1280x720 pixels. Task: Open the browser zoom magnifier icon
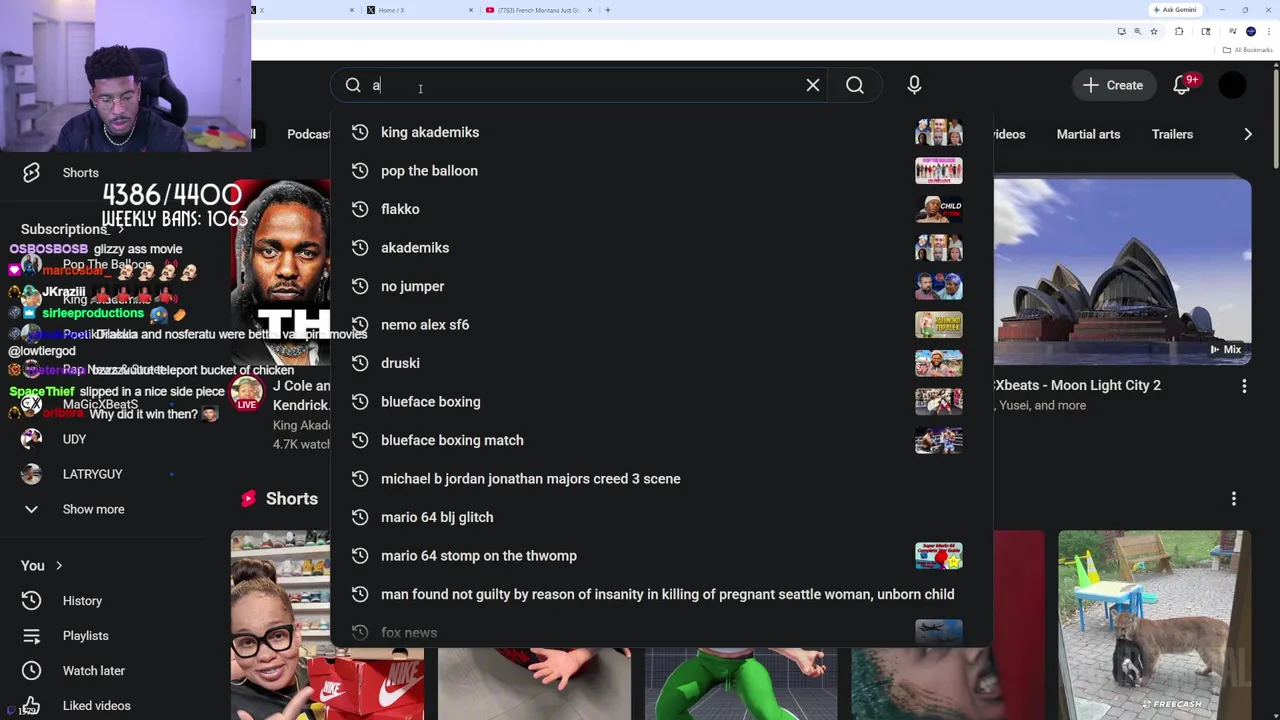point(1137,32)
